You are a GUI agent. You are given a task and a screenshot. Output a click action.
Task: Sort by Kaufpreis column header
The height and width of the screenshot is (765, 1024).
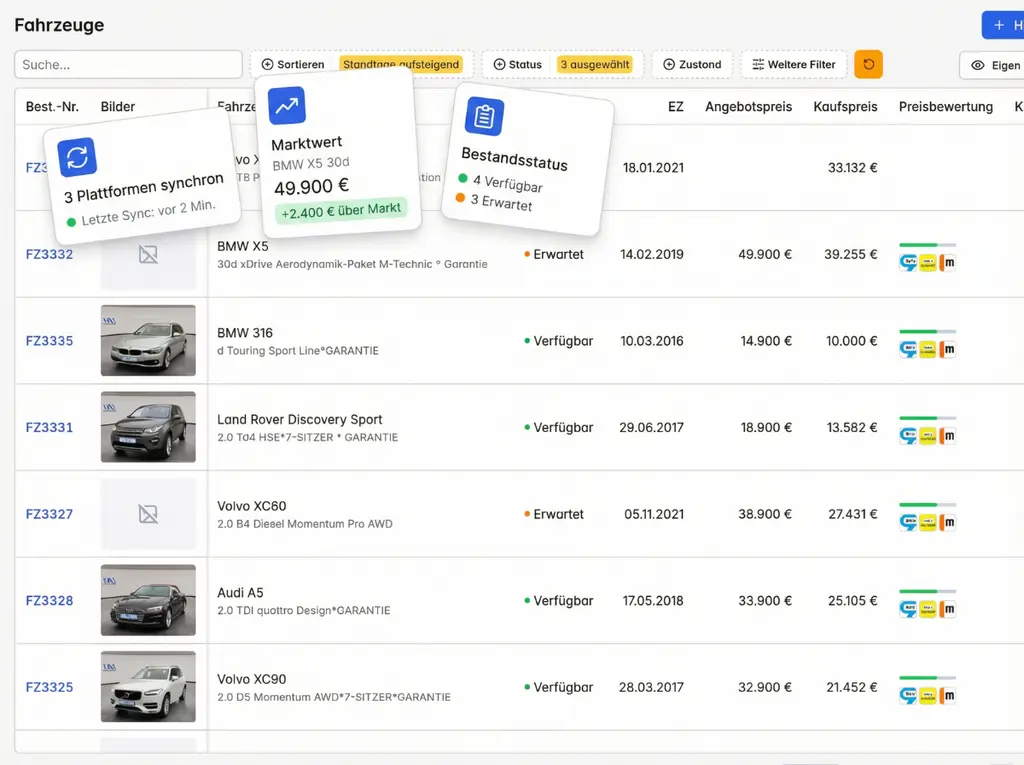click(845, 106)
